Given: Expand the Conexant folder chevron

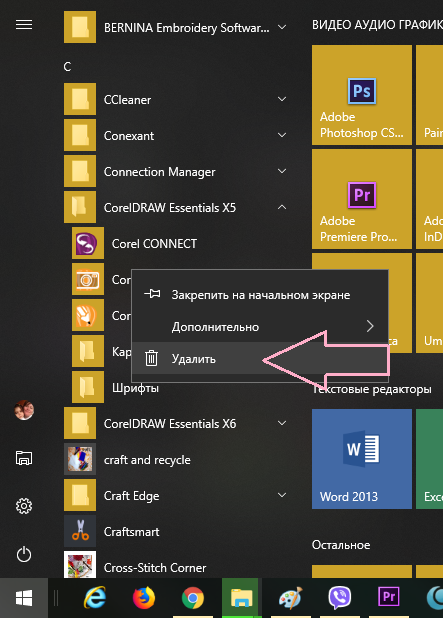Looking at the screenshot, I should 282,135.
